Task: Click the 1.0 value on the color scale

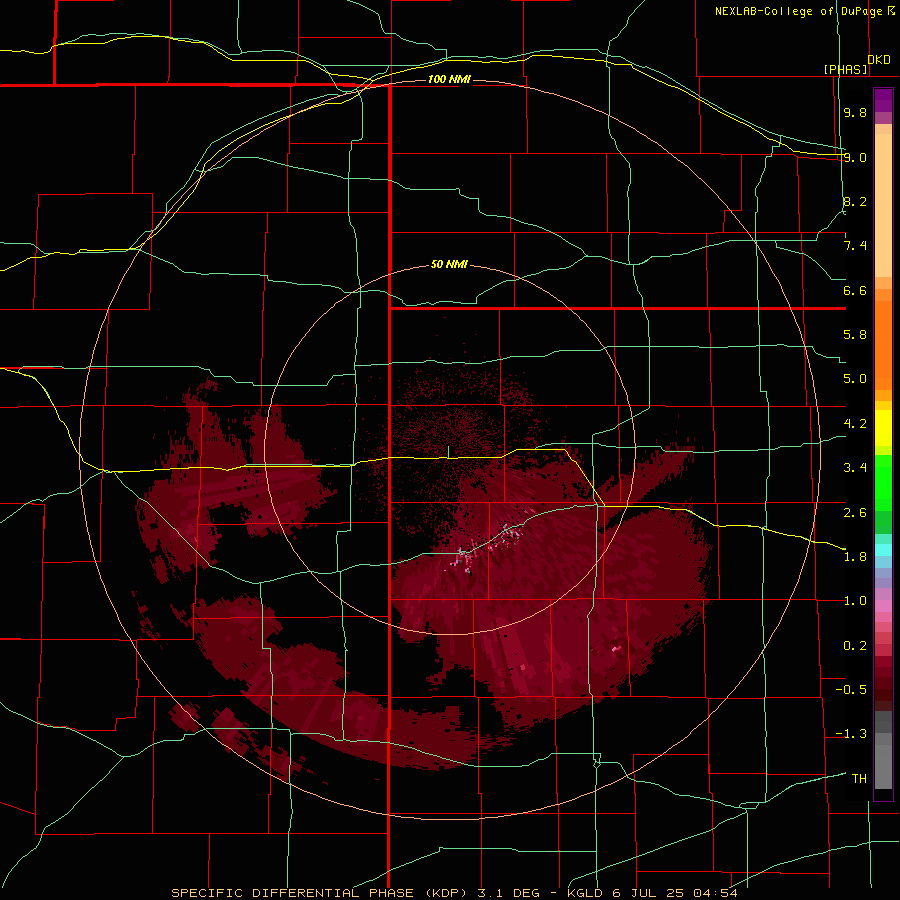Action: tap(855, 601)
